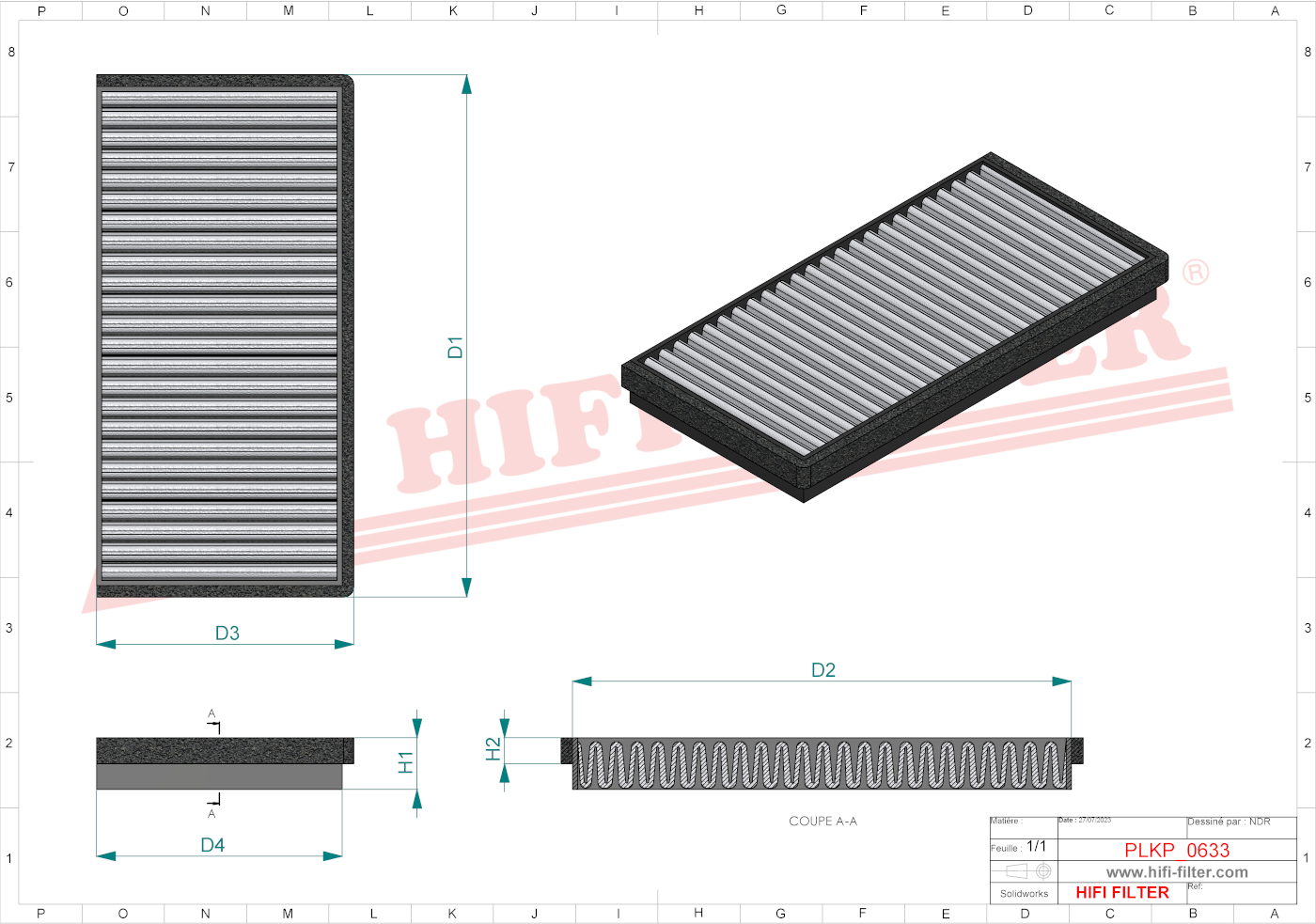Click the pleated cross-section view drawing
Viewport: 1316px width, 924px height.
(822, 763)
